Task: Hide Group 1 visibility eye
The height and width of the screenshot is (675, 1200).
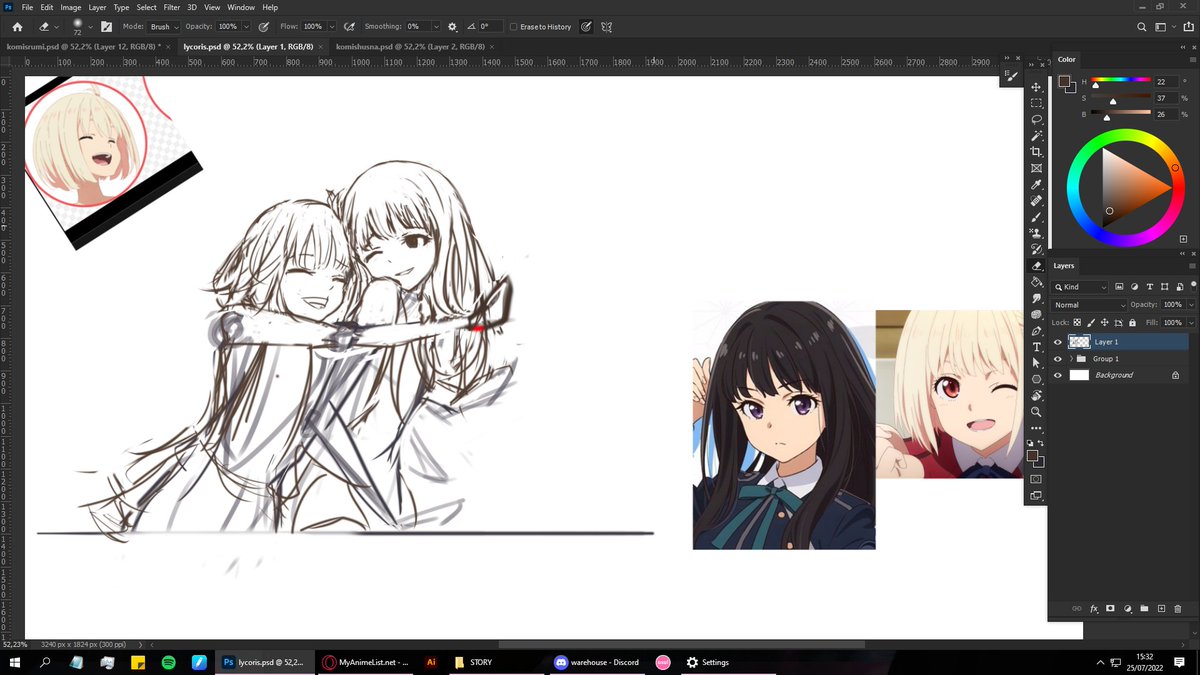Action: (1058, 359)
